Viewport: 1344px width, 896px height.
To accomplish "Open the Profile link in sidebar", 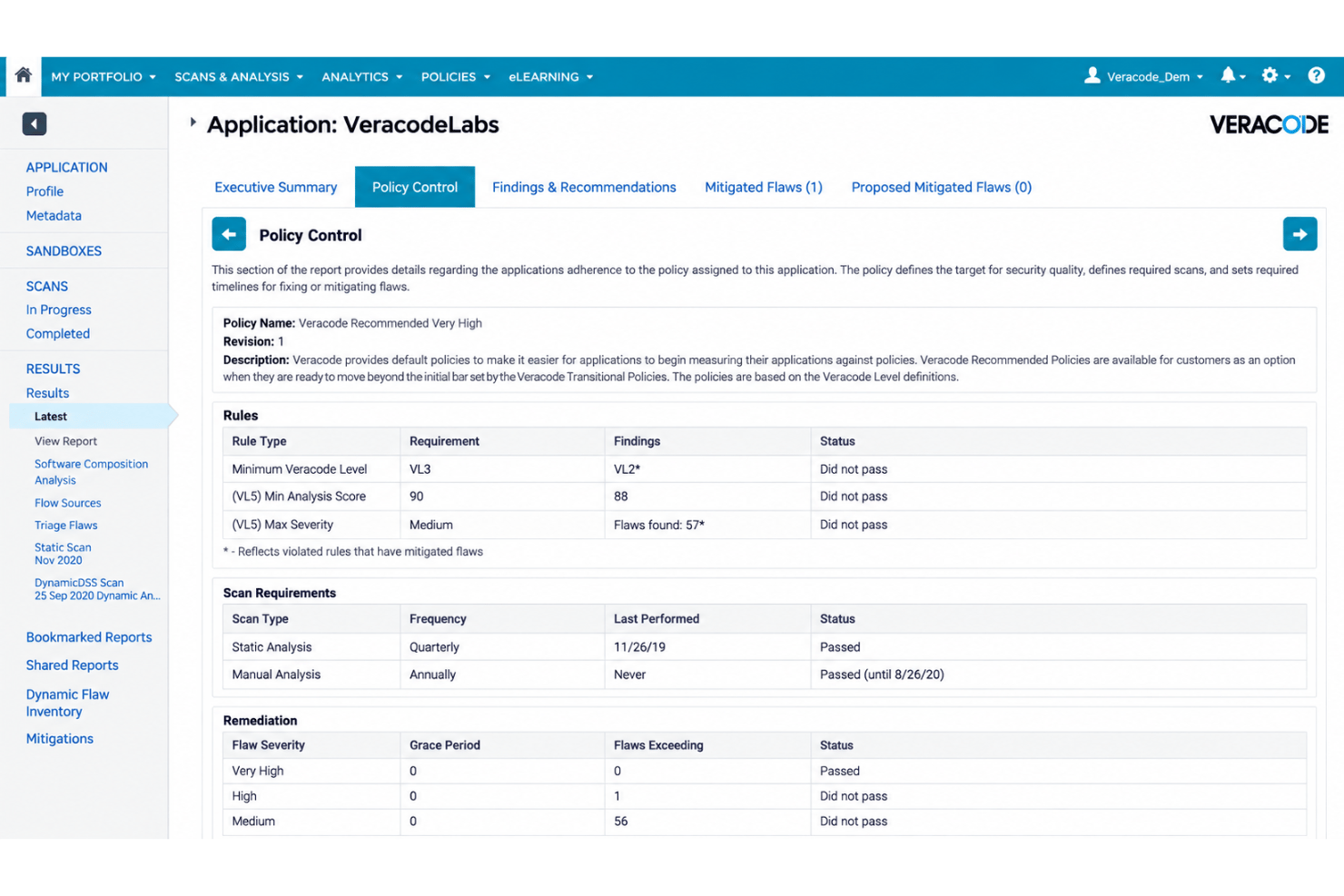I will click(44, 192).
